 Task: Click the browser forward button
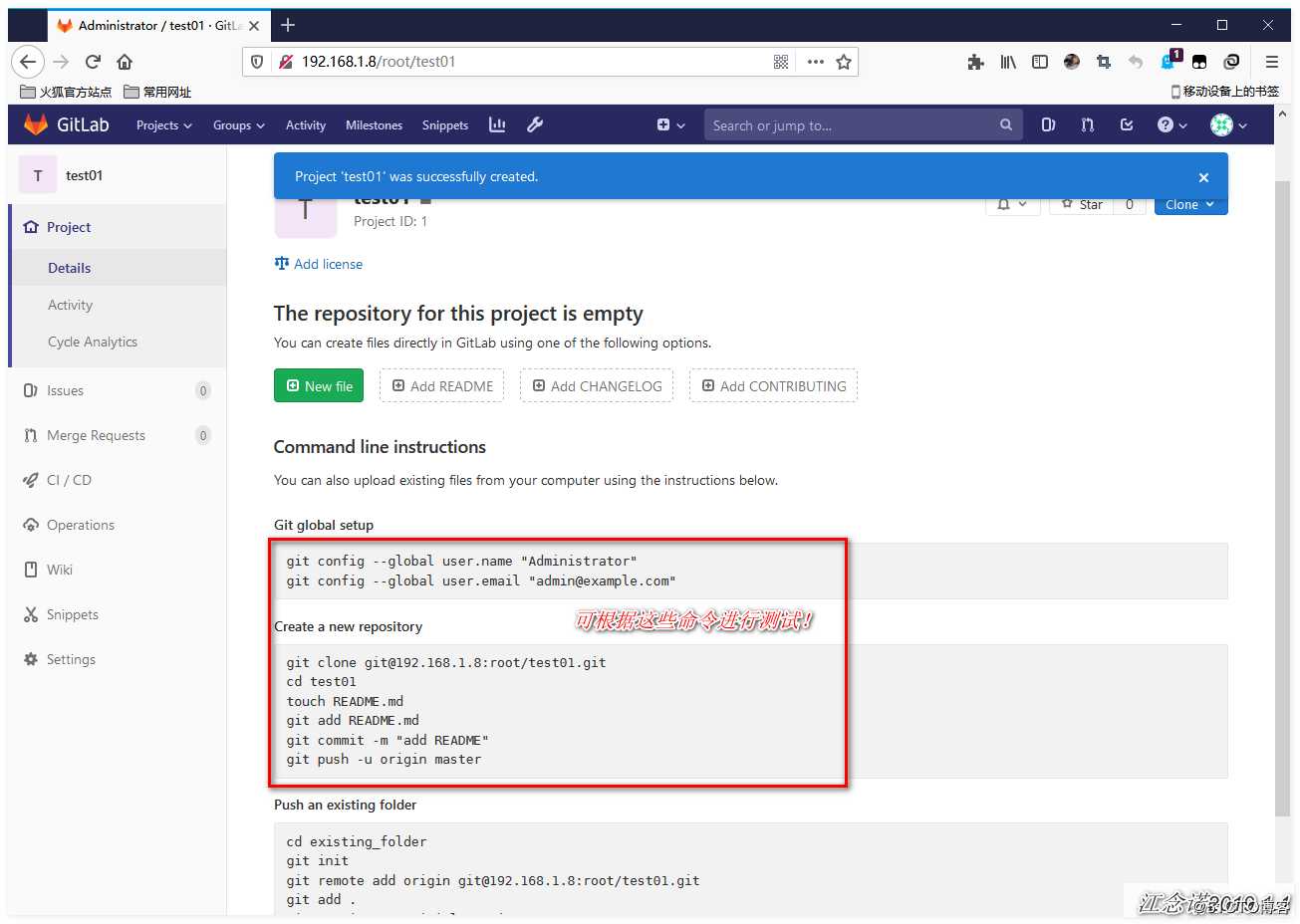(61, 62)
